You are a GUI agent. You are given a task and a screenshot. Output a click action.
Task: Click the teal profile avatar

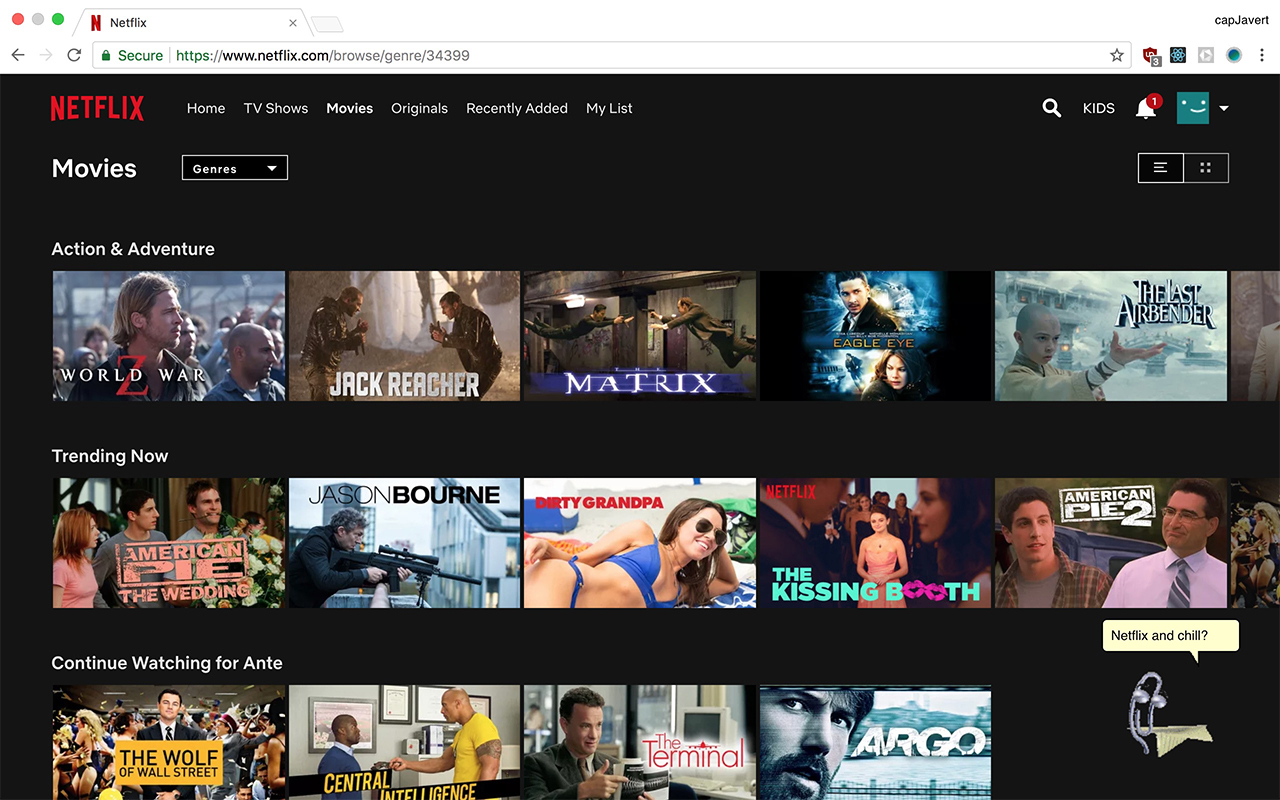1192,108
